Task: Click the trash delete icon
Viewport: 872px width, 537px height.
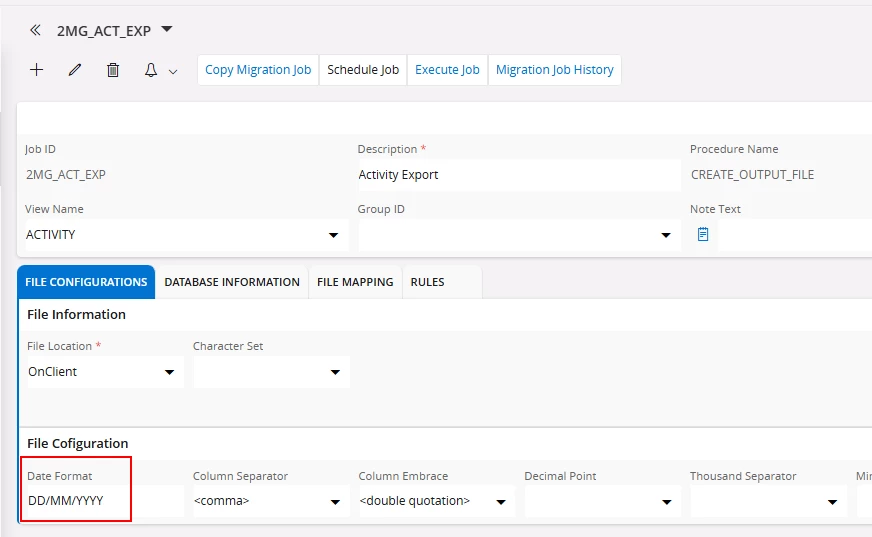Action: coord(113,70)
